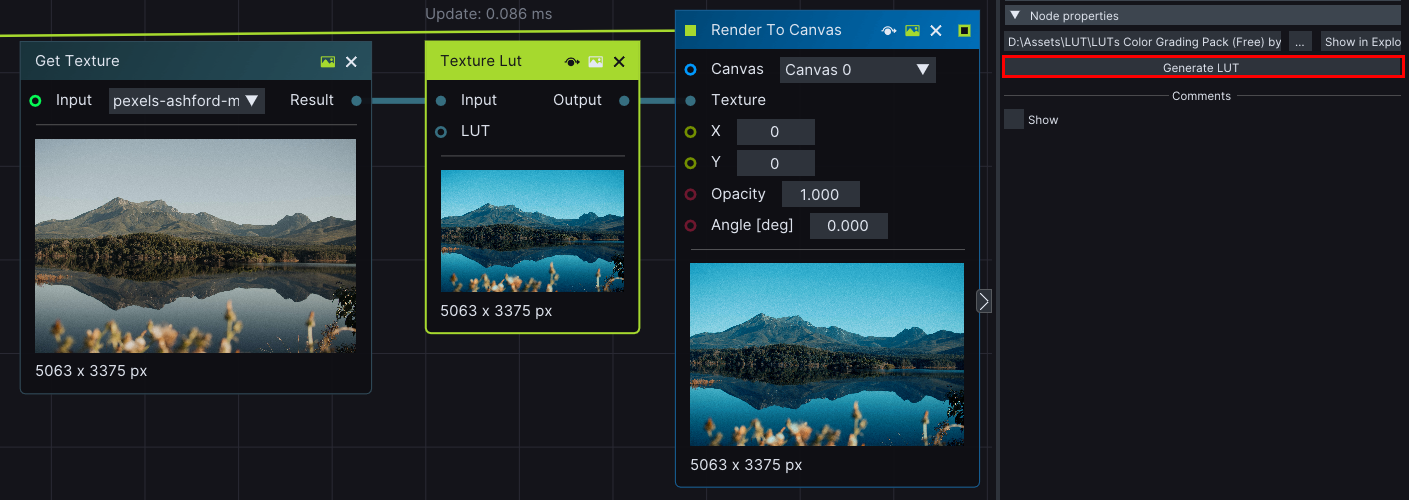Toggle eye icon on Render To Canvas node
The width and height of the screenshot is (1409, 500).
[889, 31]
